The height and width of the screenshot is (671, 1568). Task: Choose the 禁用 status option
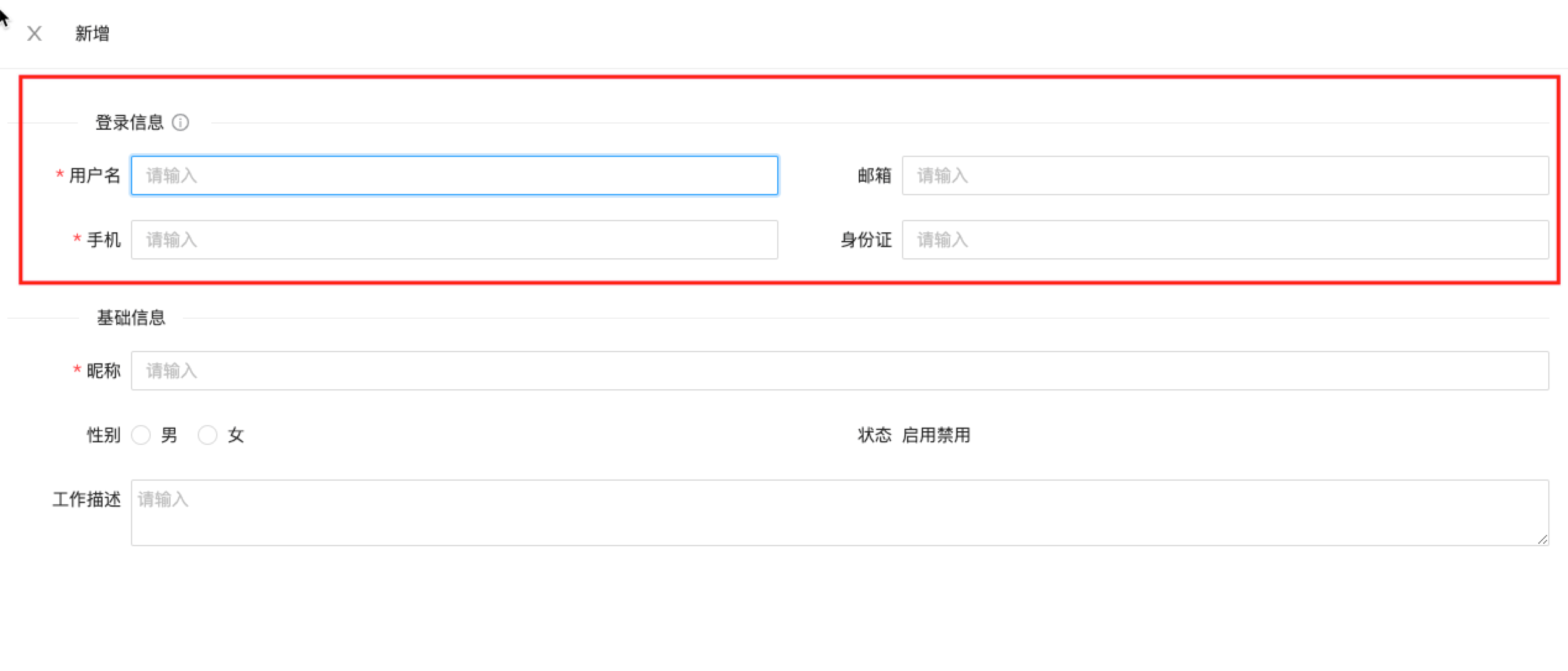click(953, 435)
